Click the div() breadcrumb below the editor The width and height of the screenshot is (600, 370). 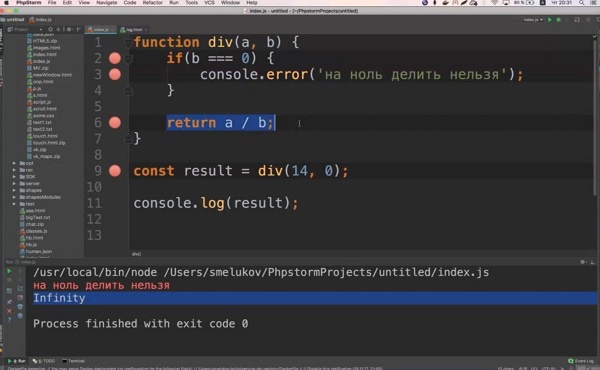pyautogui.click(x=136, y=254)
